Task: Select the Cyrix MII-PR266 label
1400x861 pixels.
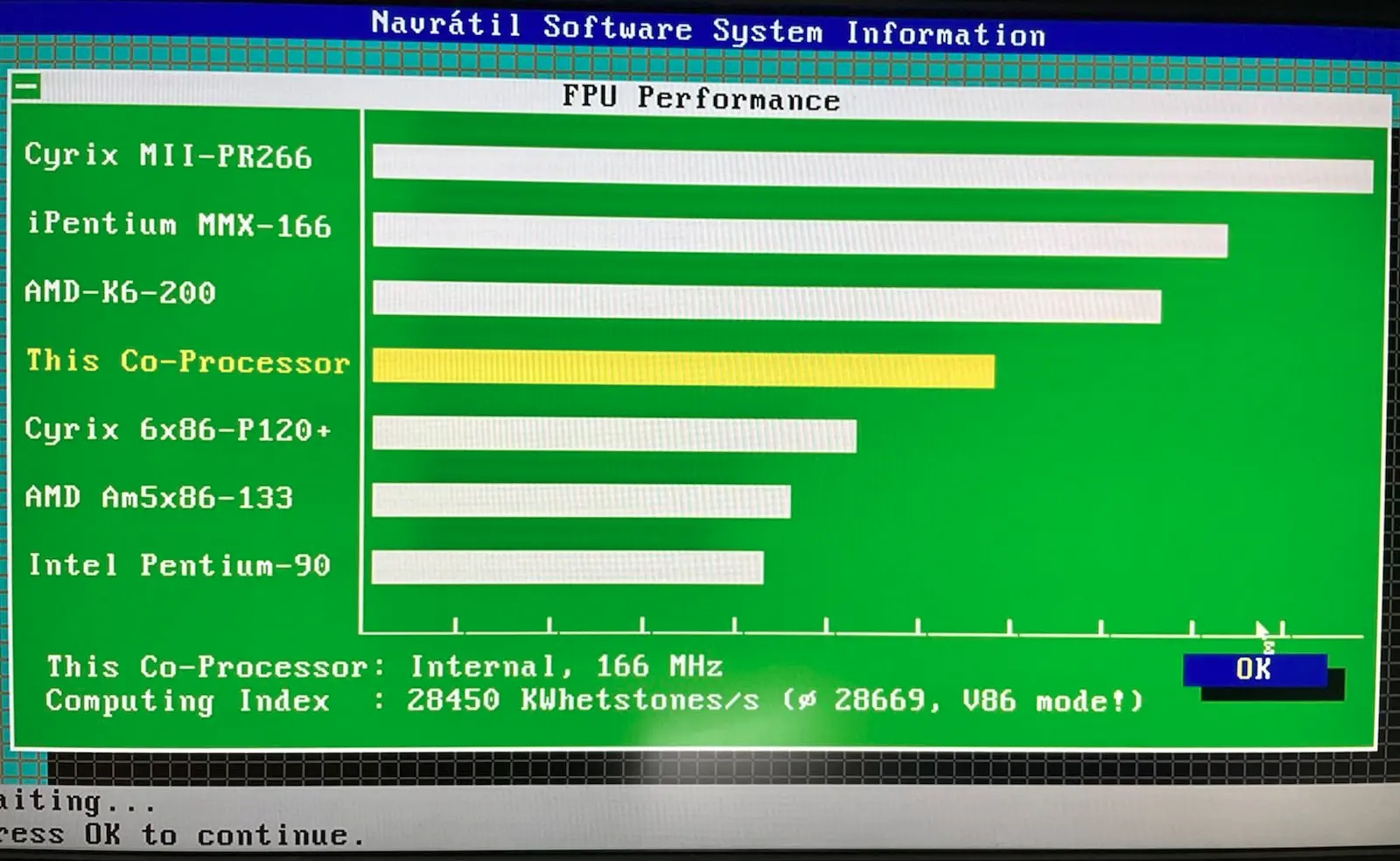Action: click(x=168, y=156)
